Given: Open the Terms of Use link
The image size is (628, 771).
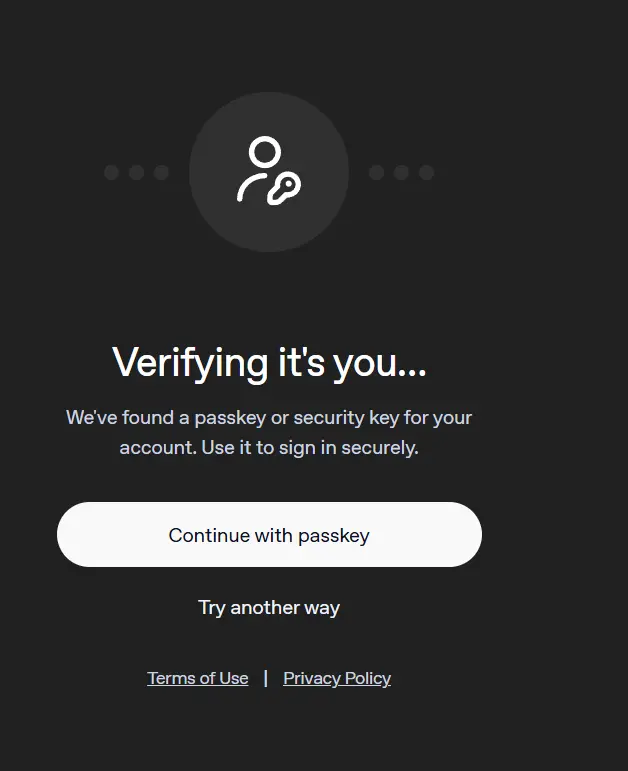Looking at the screenshot, I should click(x=198, y=679).
